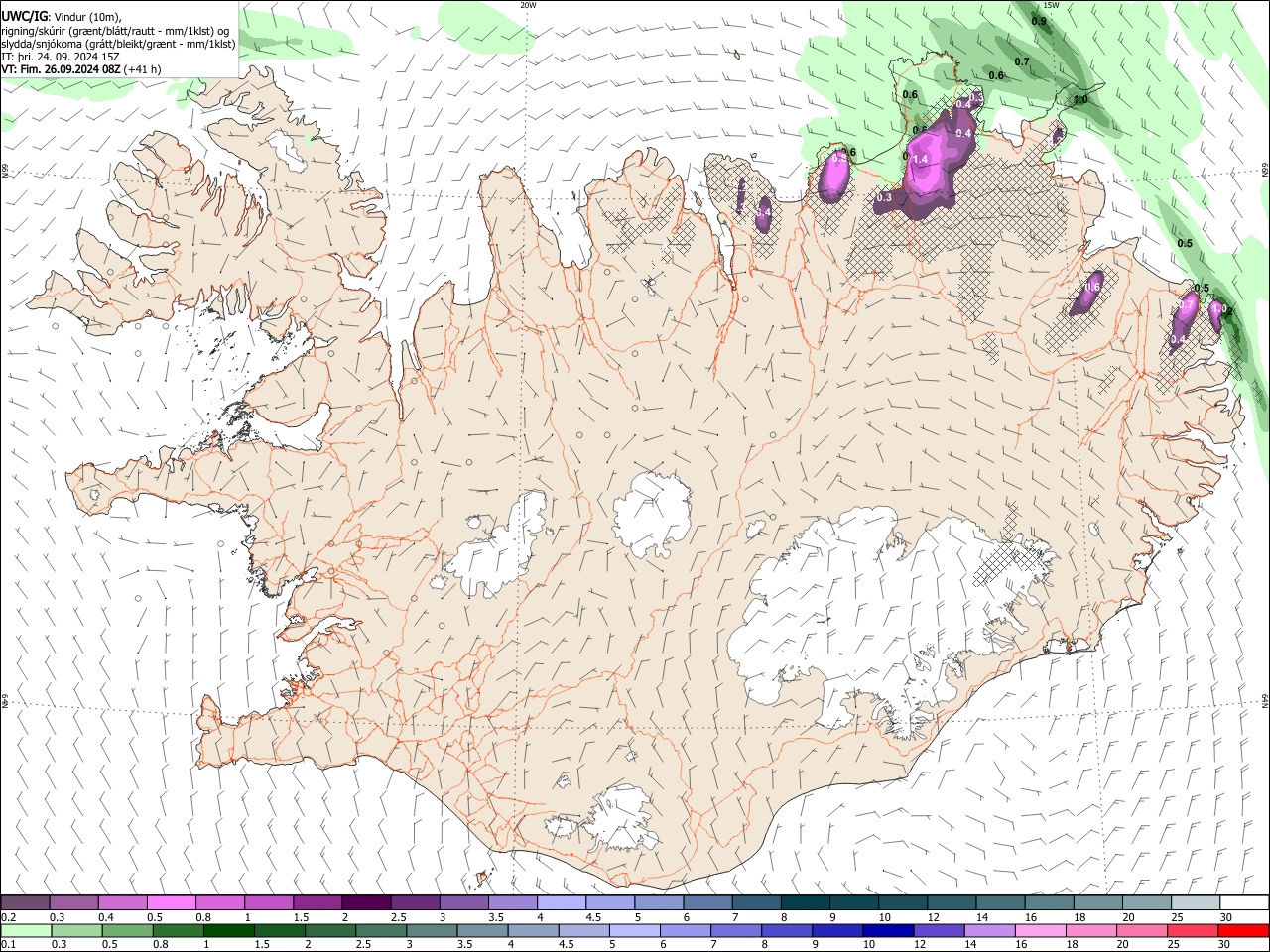Click the '20W' longitude label at top
The width and height of the screenshot is (1270, 952).
click(x=529, y=5)
